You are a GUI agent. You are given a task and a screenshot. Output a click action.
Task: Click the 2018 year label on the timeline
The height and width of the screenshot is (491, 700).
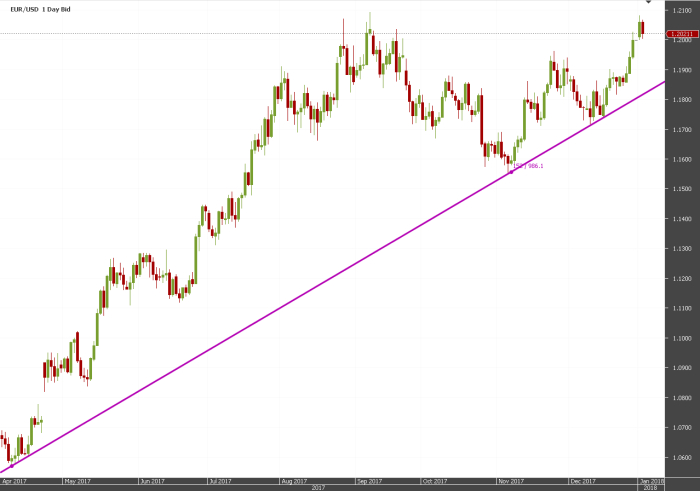click(650, 488)
